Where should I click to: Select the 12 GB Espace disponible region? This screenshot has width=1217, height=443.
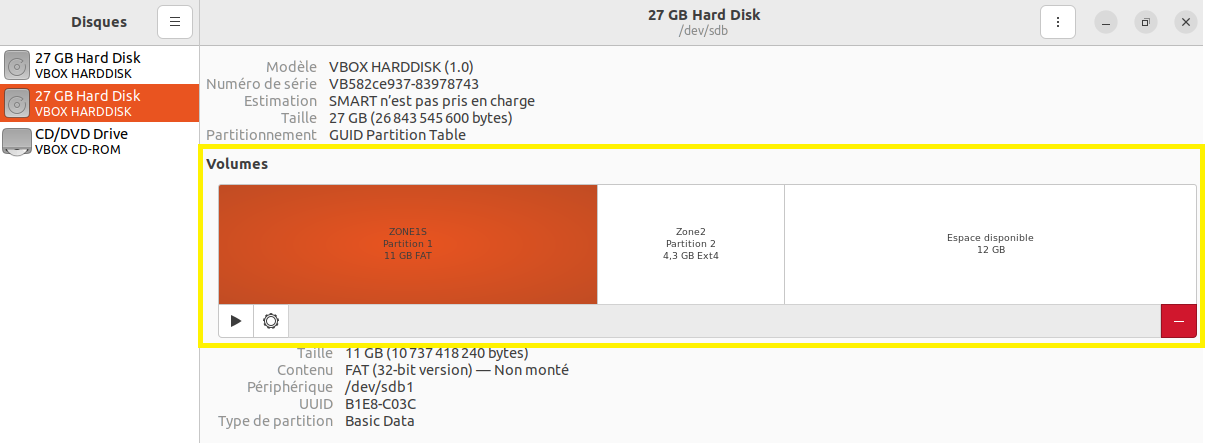(989, 244)
